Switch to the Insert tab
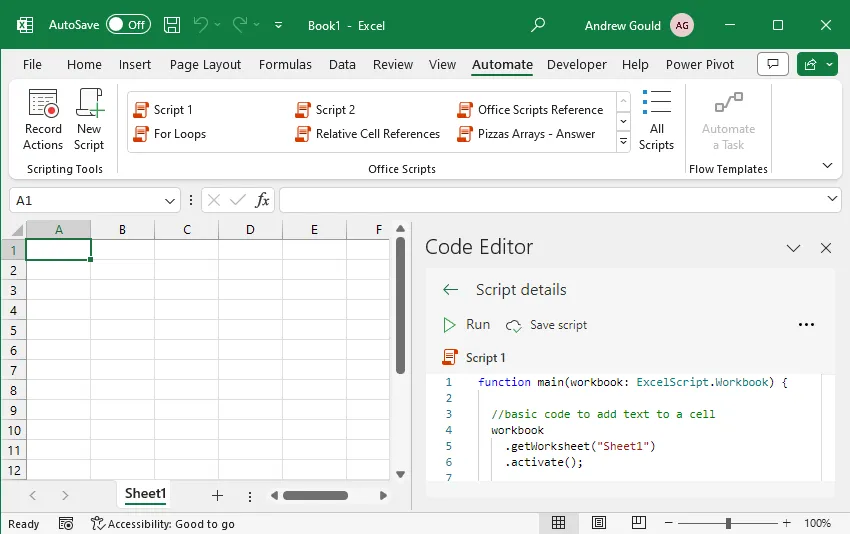The width and height of the screenshot is (850, 534). (134, 65)
